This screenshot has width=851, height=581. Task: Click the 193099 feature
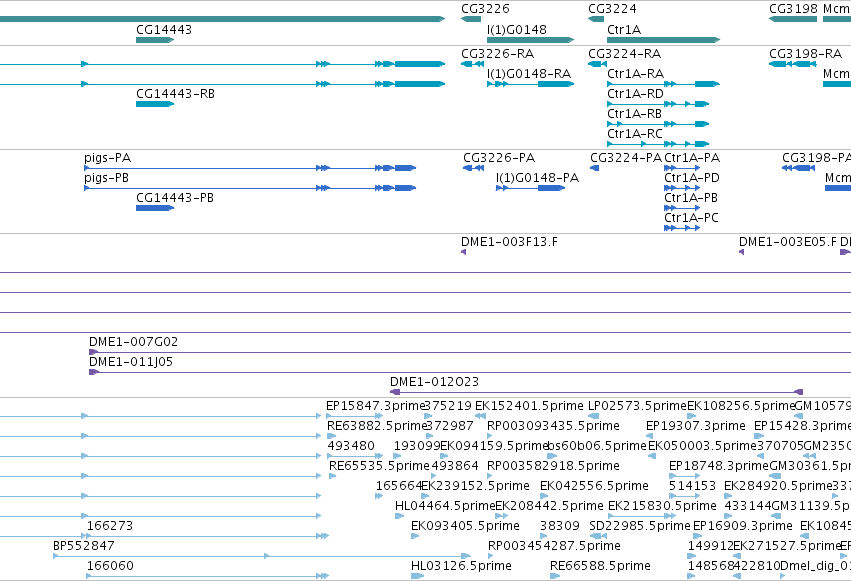(x=397, y=456)
